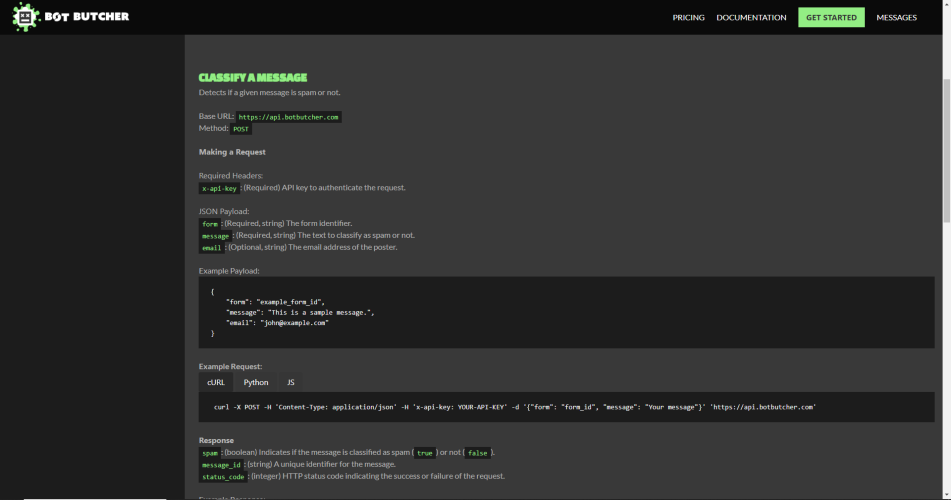Click the x-api-key header code tag
The width and height of the screenshot is (951, 500).
[x=220, y=188]
